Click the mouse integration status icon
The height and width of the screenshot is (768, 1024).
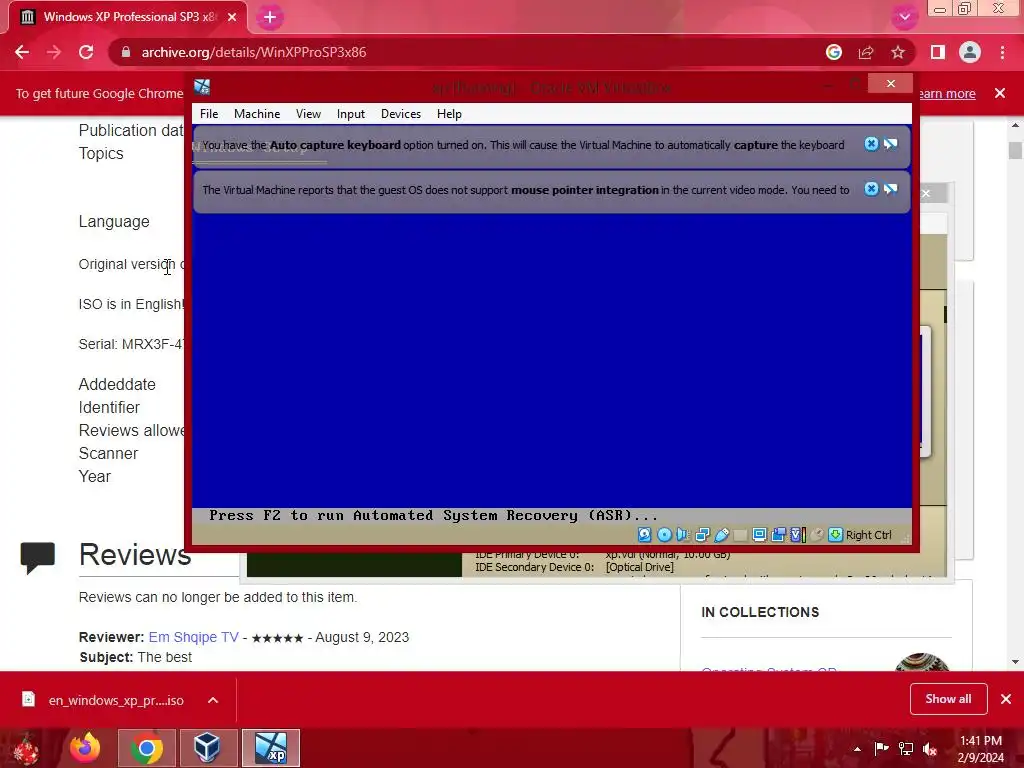coord(816,535)
